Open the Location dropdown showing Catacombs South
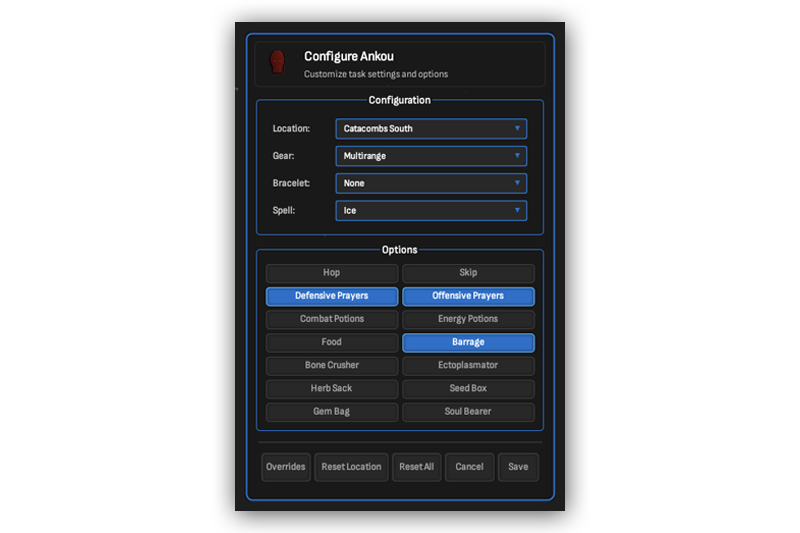The width and height of the screenshot is (800, 533). pos(431,129)
